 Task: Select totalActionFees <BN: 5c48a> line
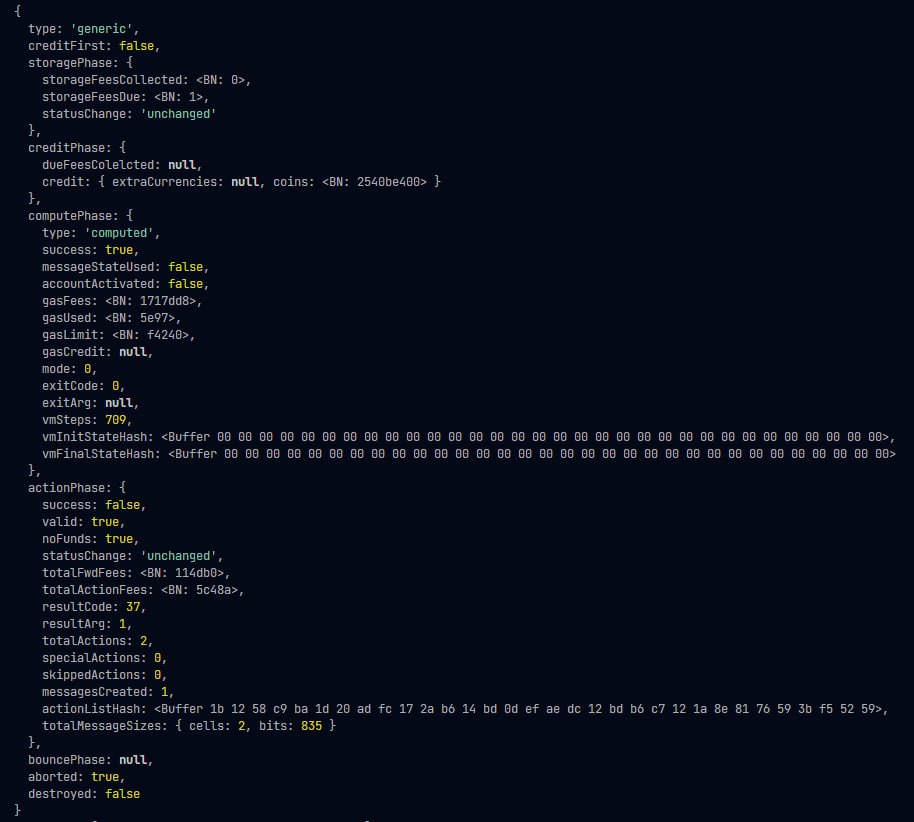click(x=143, y=589)
